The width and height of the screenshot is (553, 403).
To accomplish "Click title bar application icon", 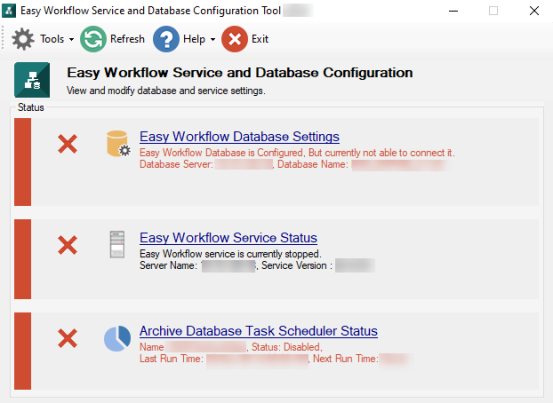I will pyautogui.click(x=9, y=11).
